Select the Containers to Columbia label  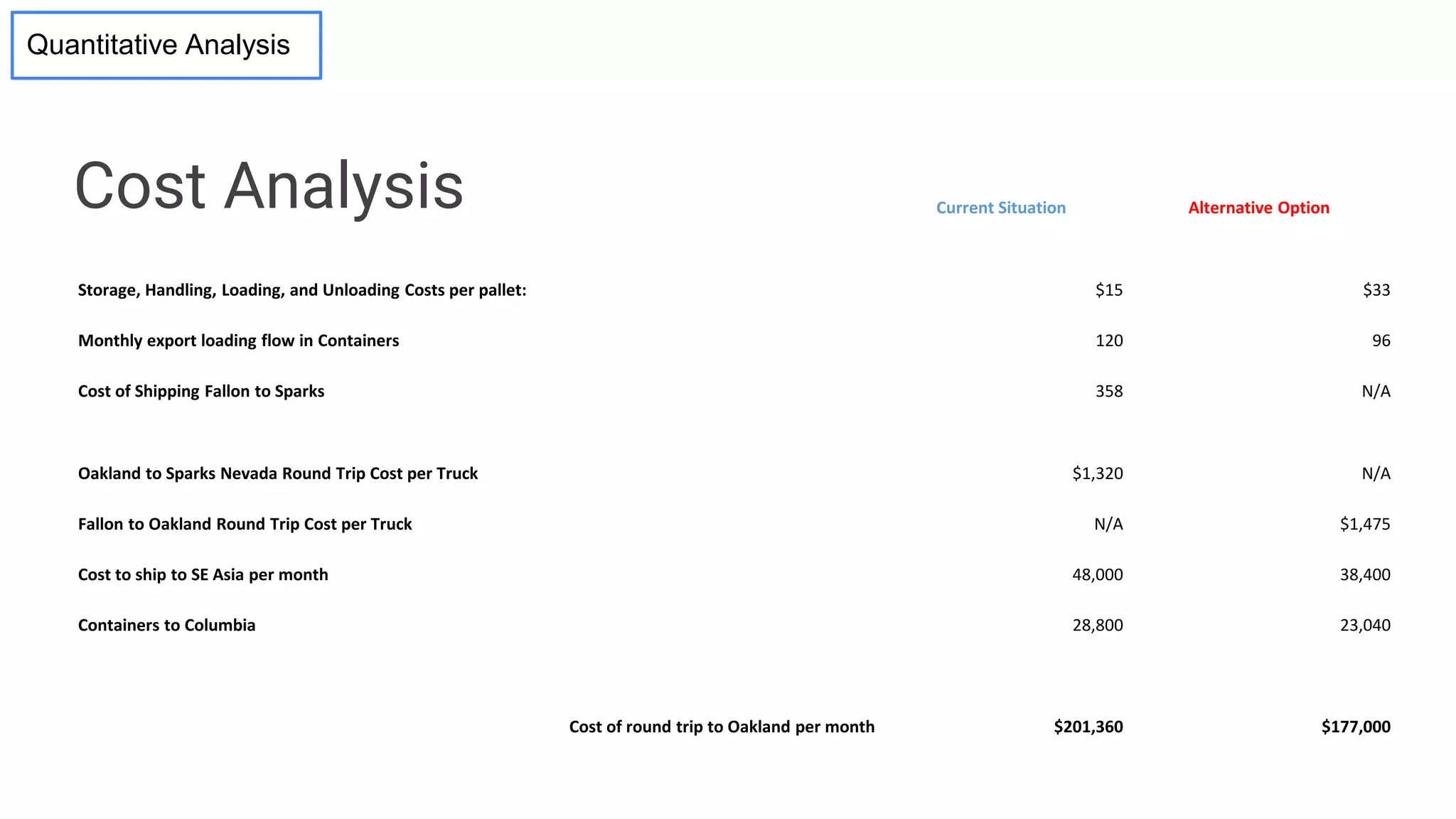166,625
